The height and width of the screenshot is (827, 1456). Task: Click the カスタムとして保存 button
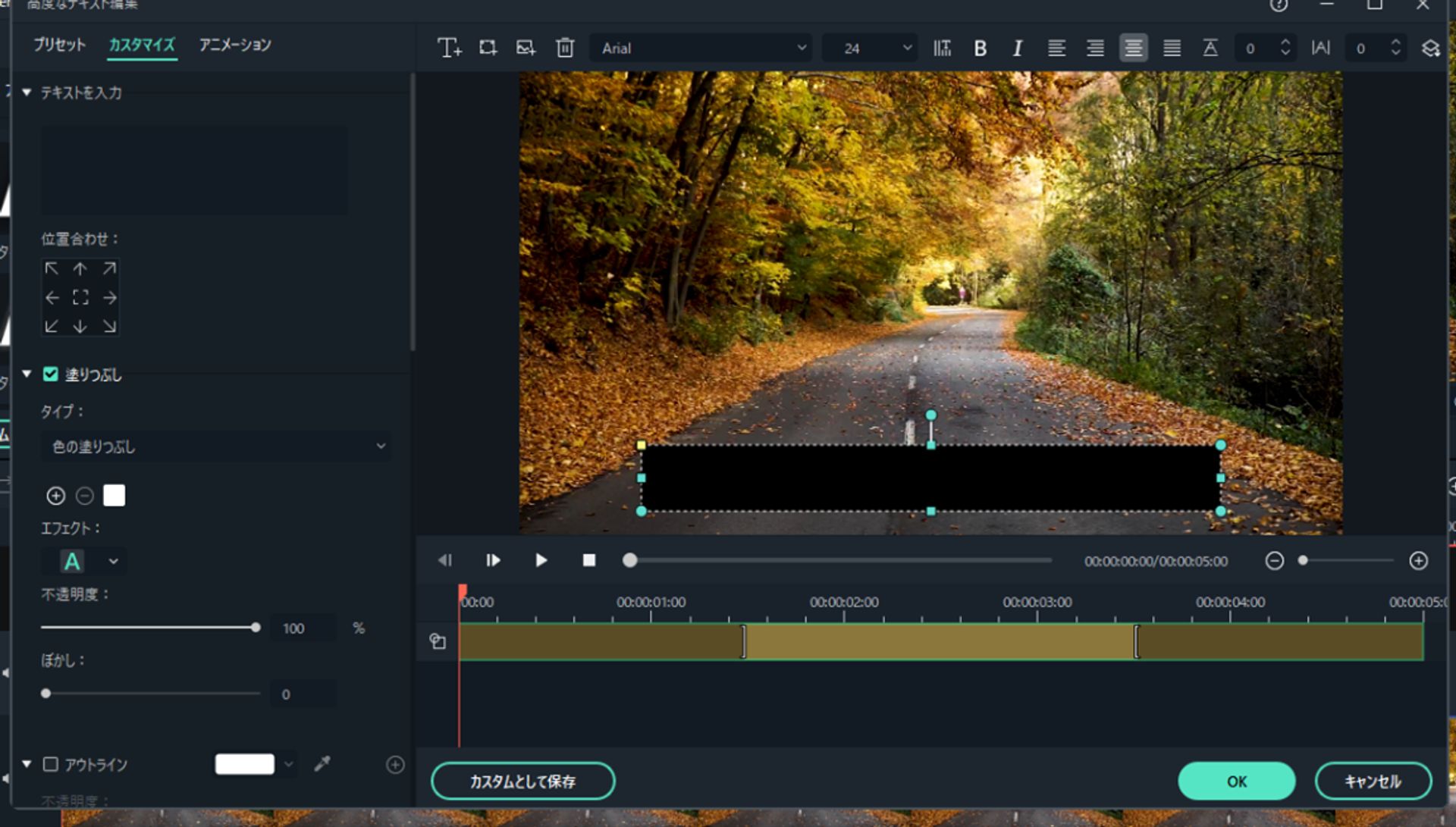522,782
